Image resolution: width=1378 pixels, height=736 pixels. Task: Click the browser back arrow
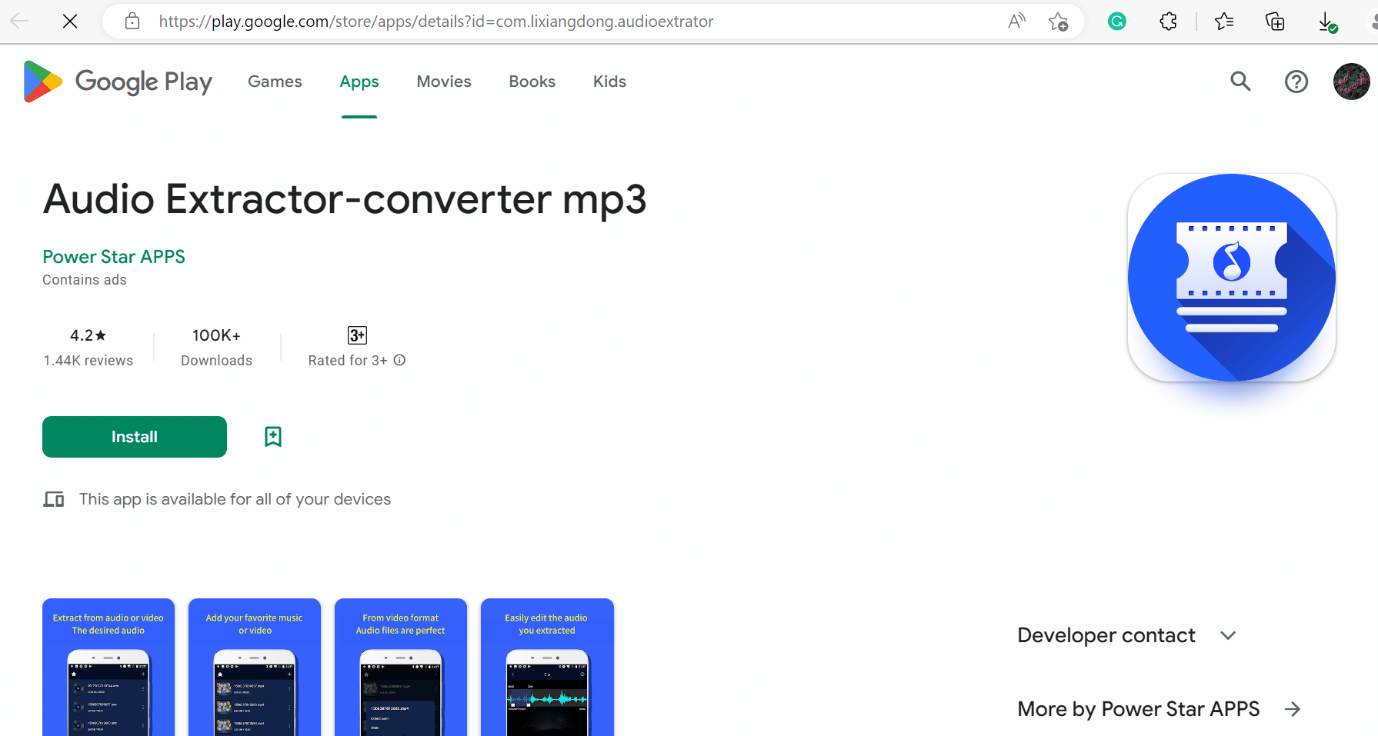(19, 21)
